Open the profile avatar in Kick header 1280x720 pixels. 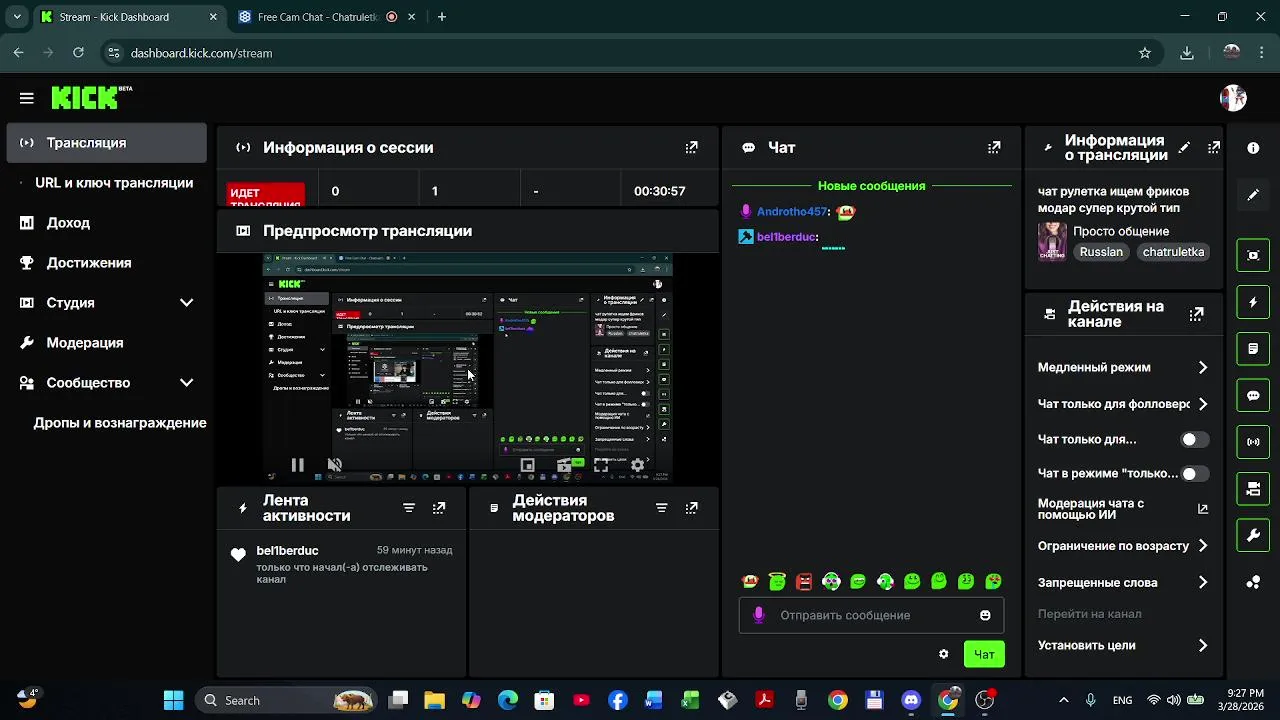[x=1233, y=98]
